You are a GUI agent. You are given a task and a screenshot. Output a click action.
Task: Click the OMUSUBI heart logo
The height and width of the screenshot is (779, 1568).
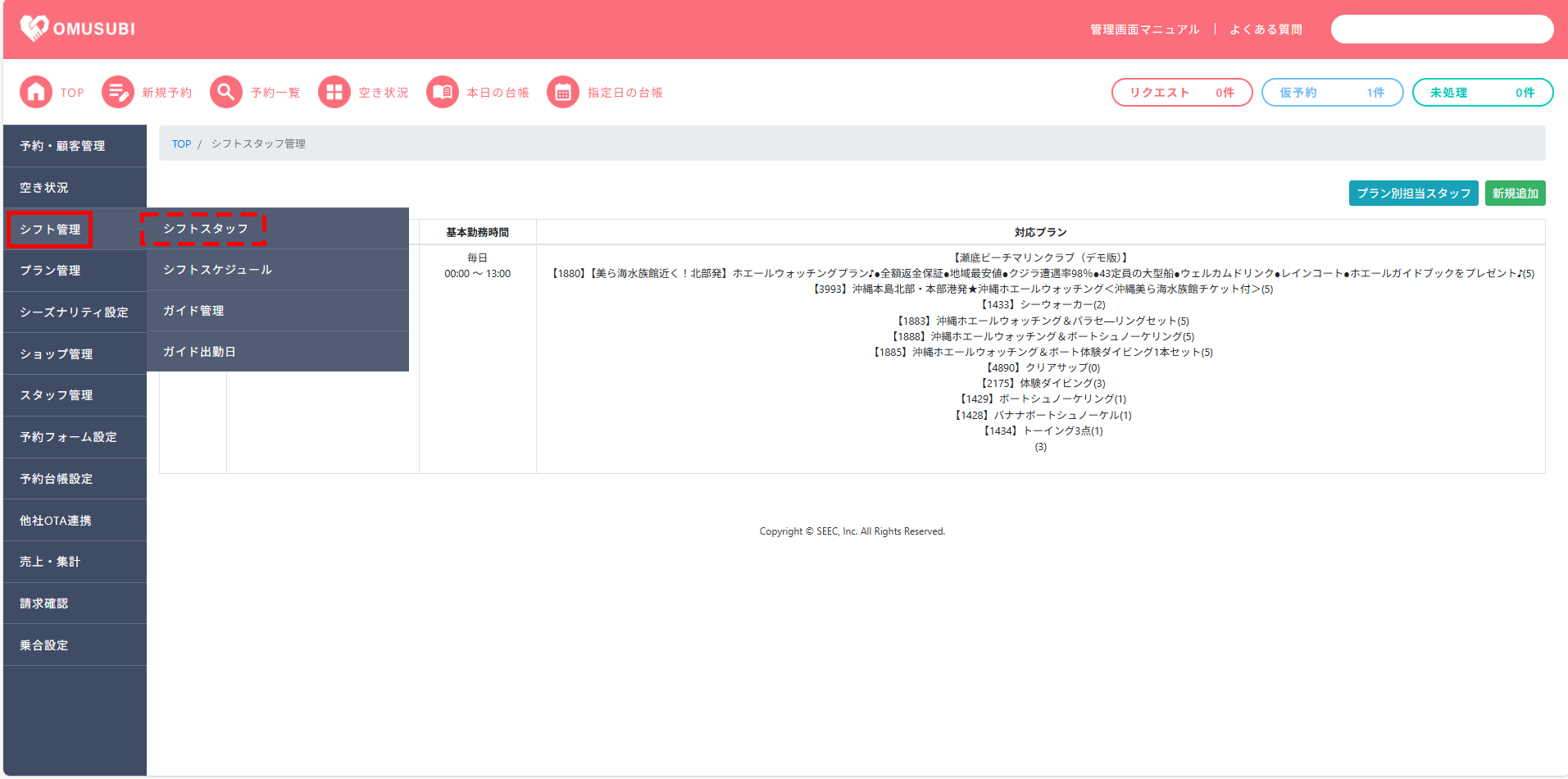34,29
